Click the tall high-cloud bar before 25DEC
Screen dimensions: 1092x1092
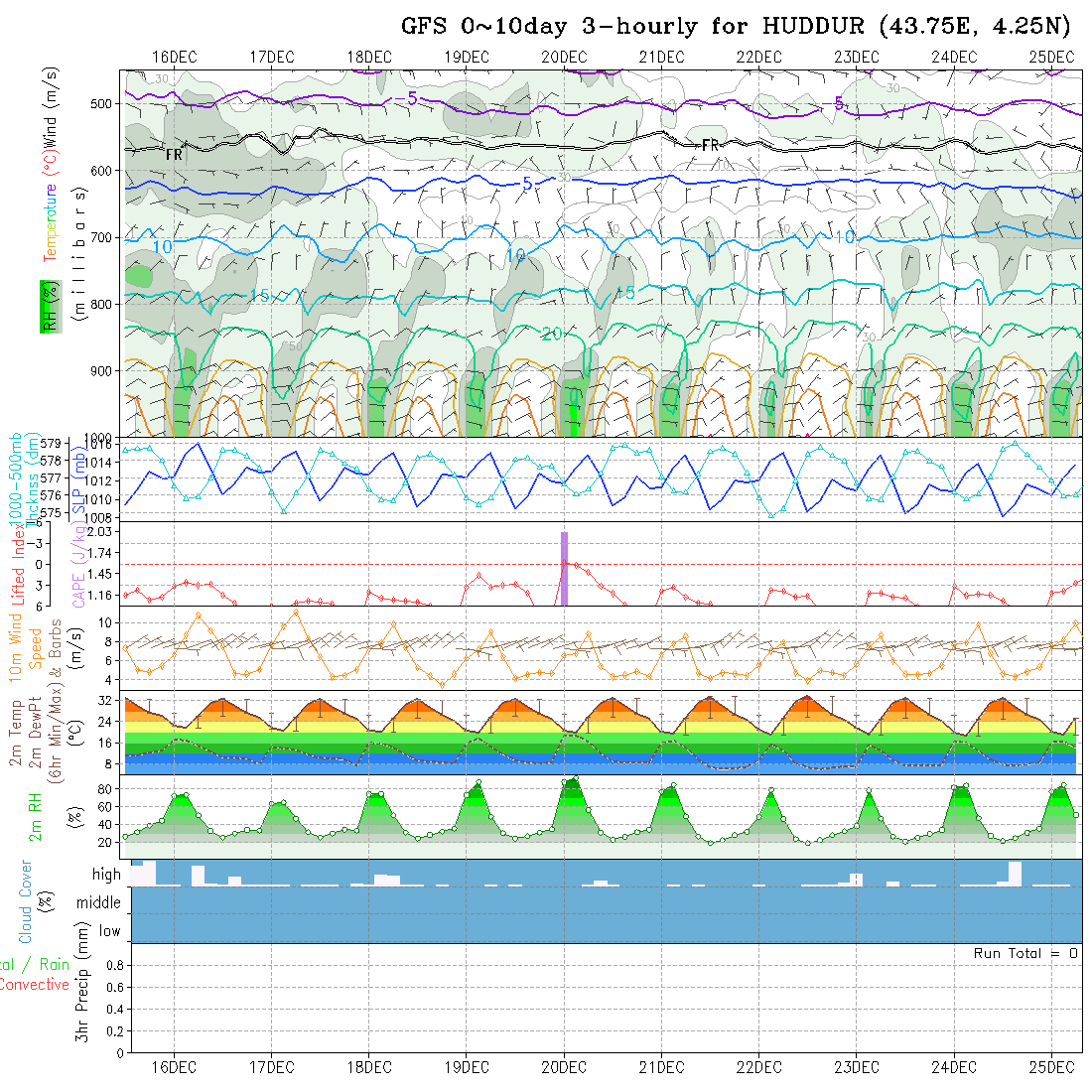[x=1015, y=873]
